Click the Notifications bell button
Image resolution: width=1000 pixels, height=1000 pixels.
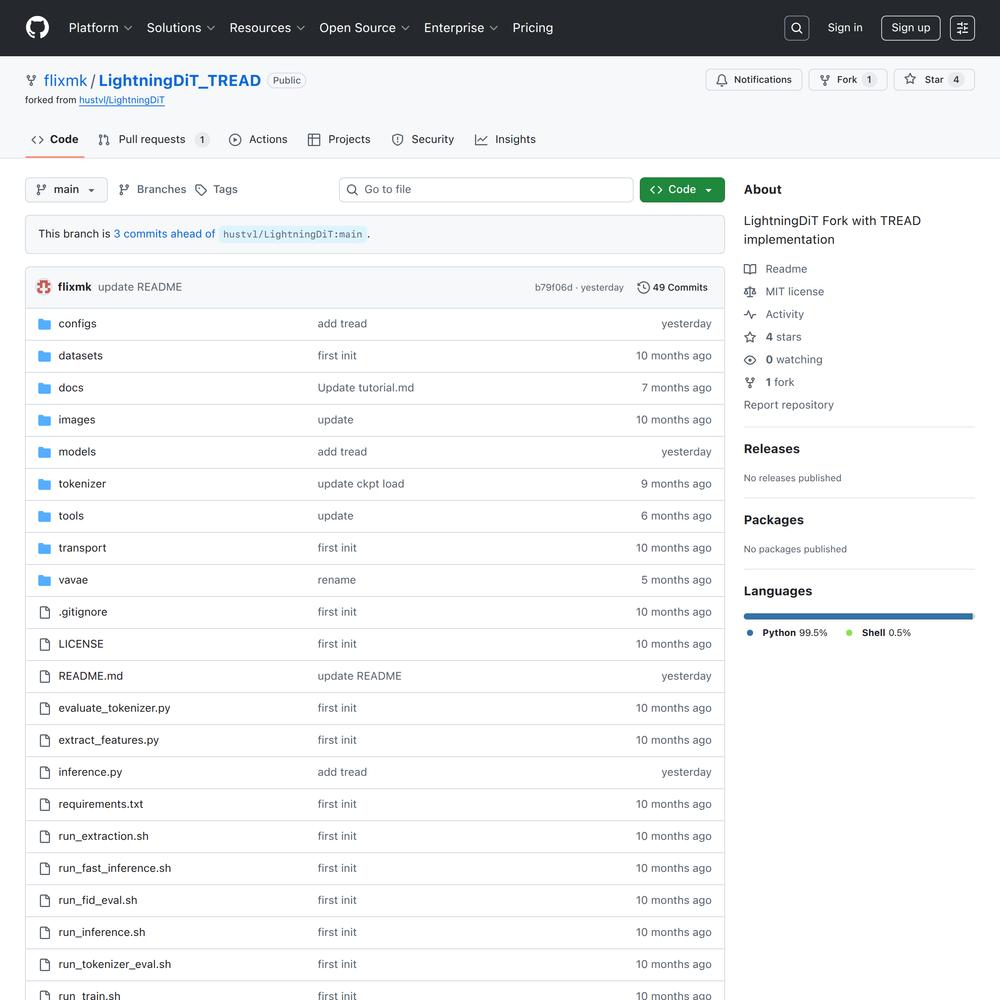[753, 80]
